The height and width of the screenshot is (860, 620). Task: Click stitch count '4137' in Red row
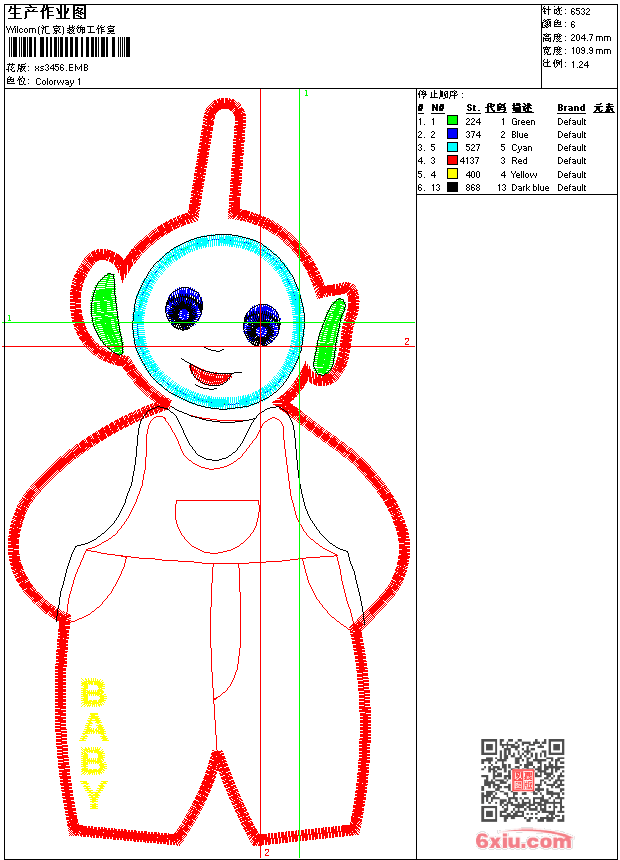pyautogui.click(x=470, y=161)
